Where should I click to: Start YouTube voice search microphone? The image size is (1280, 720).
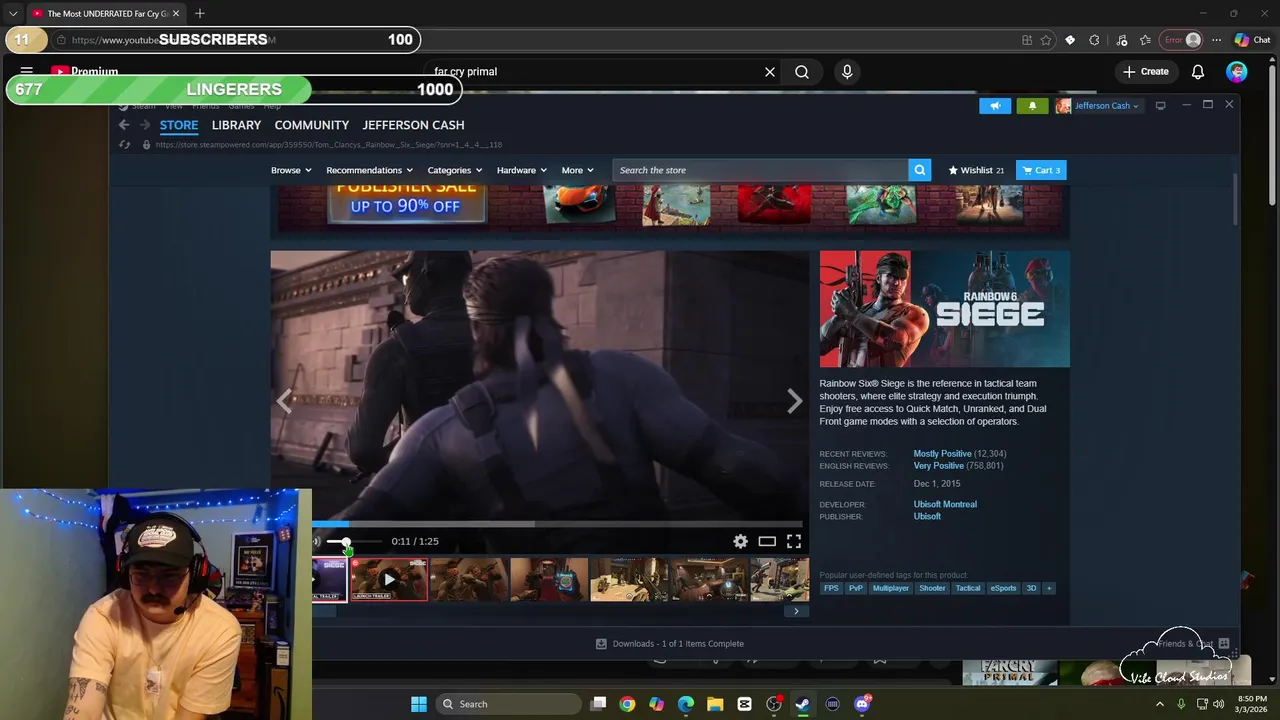847,72
